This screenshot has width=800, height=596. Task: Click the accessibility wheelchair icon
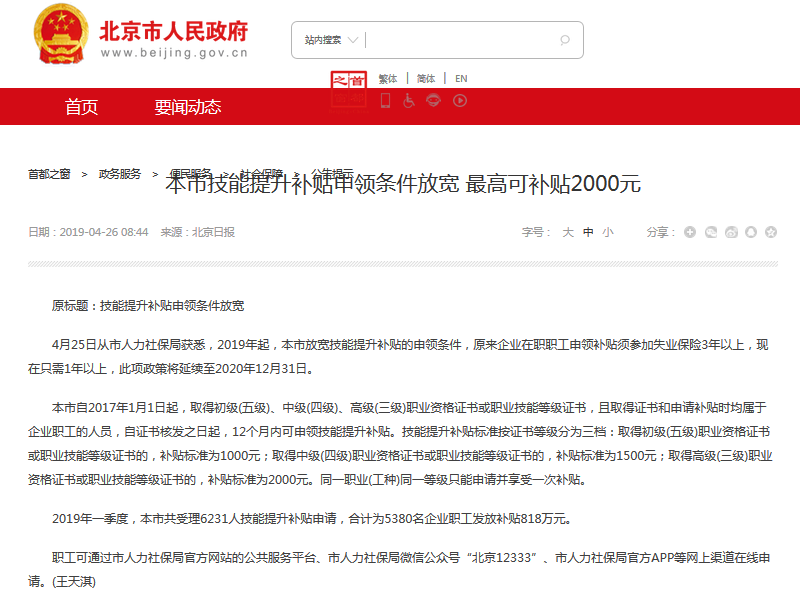[409, 100]
